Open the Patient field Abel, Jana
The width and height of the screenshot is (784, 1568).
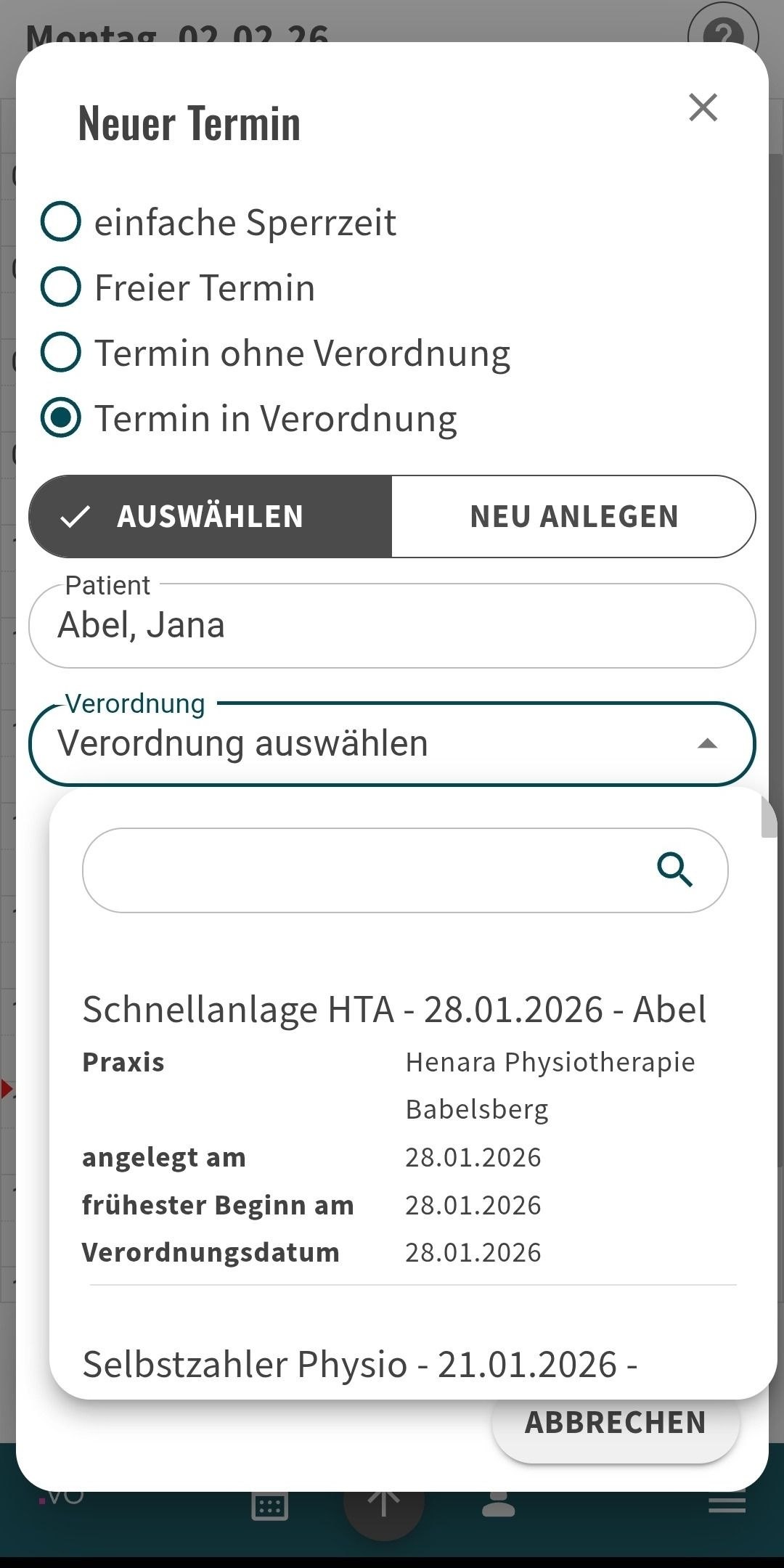(392, 626)
